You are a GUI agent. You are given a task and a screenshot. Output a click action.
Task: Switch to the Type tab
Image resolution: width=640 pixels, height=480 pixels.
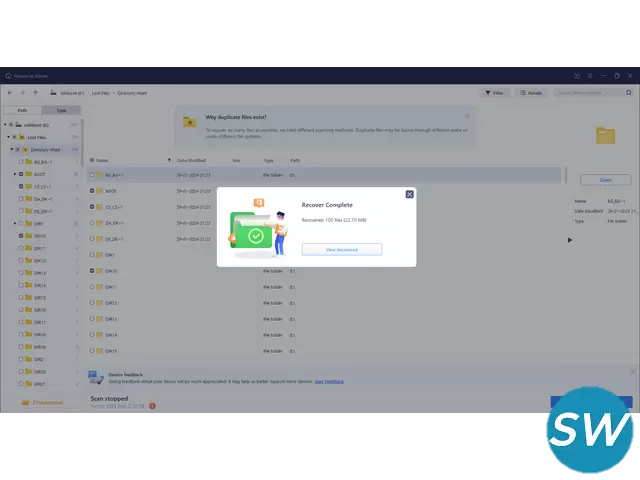61,110
